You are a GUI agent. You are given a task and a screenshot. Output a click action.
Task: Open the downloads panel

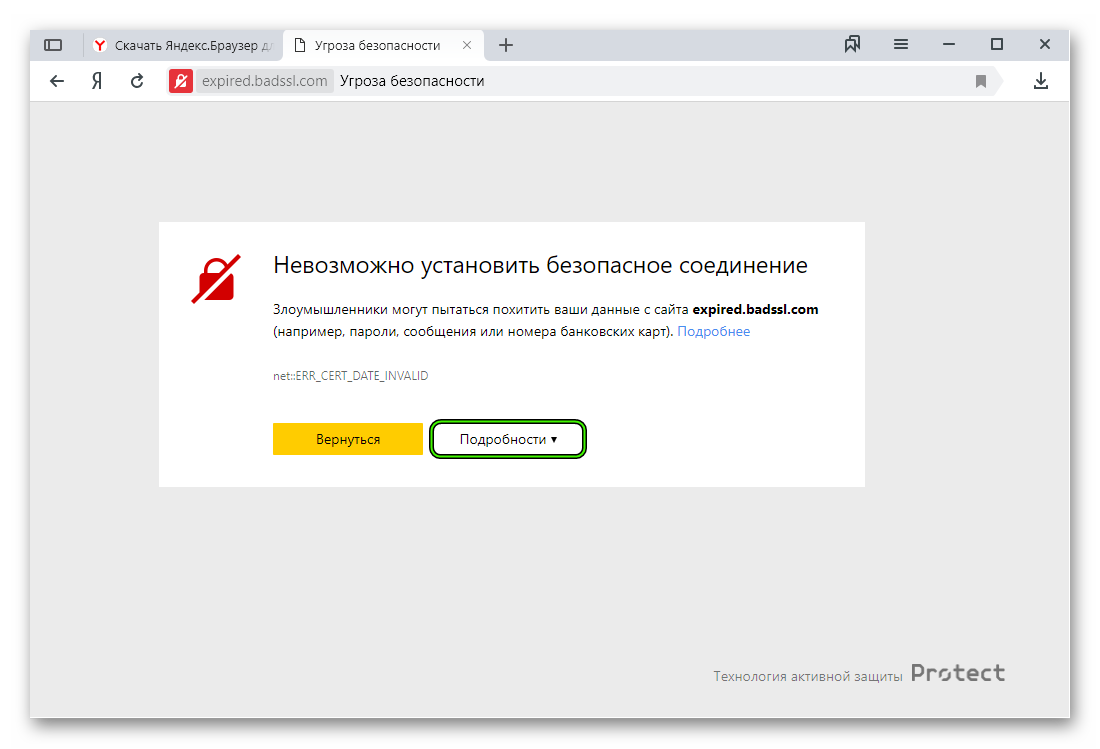click(x=1041, y=81)
